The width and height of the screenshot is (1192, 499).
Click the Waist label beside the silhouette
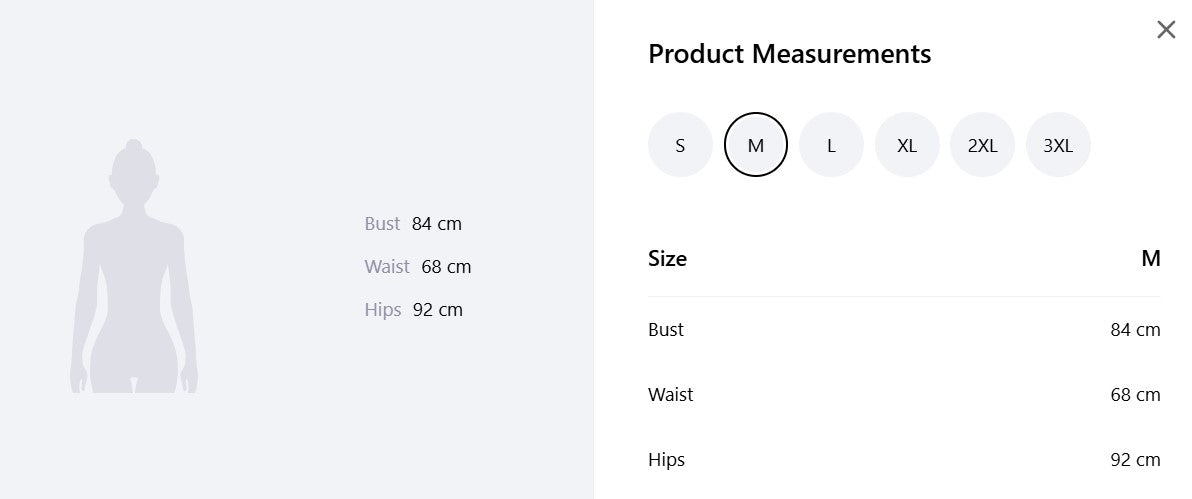pyautogui.click(x=386, y=267)
